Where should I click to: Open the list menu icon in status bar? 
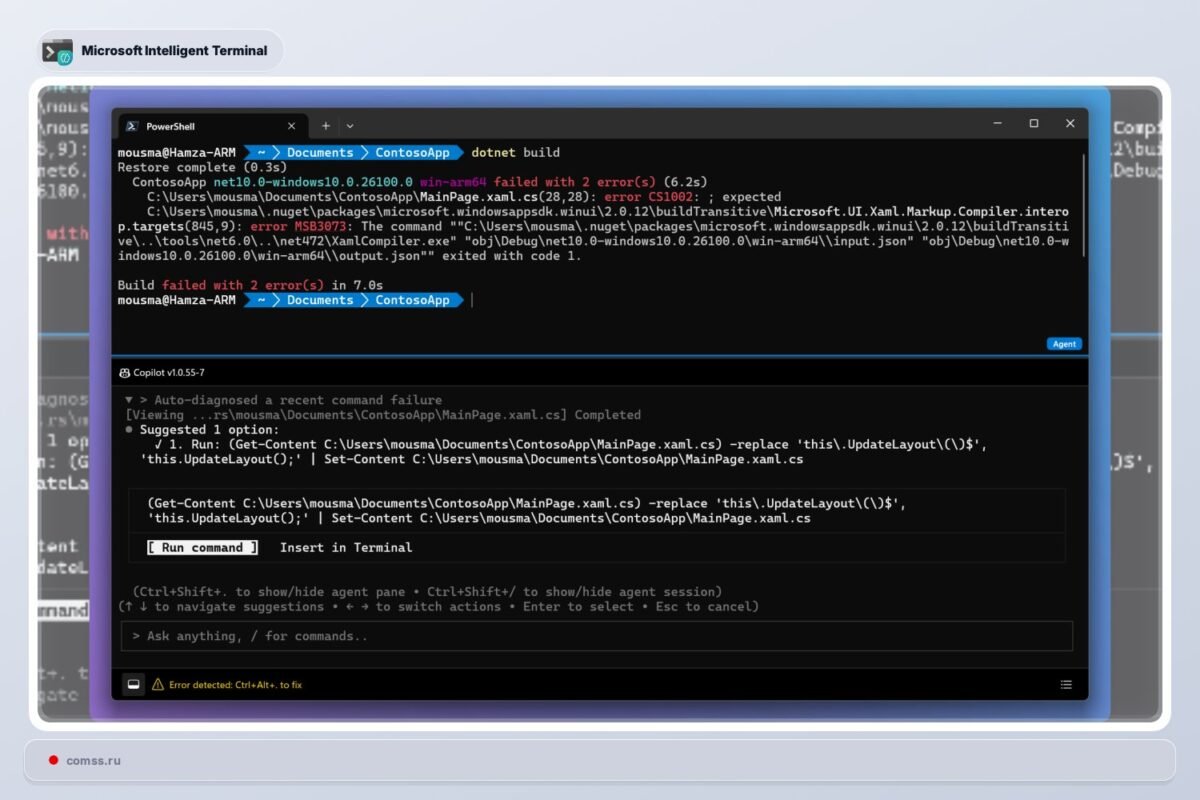pos(1066,685)
